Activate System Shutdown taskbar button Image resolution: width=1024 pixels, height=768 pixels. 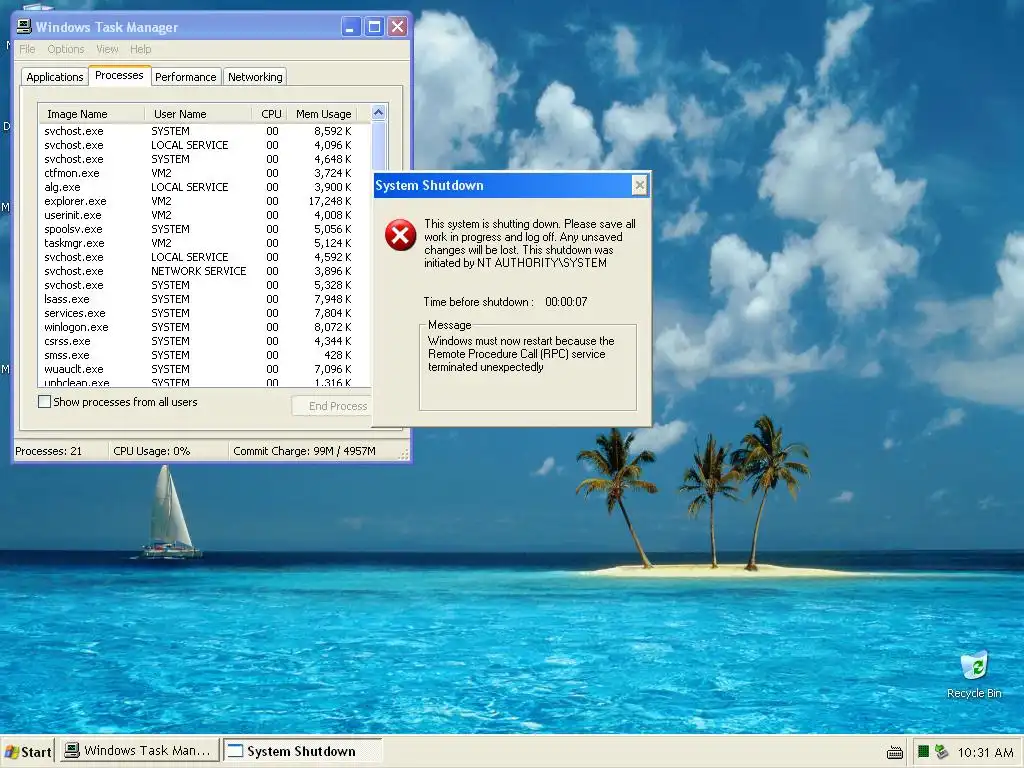(302, 751)
